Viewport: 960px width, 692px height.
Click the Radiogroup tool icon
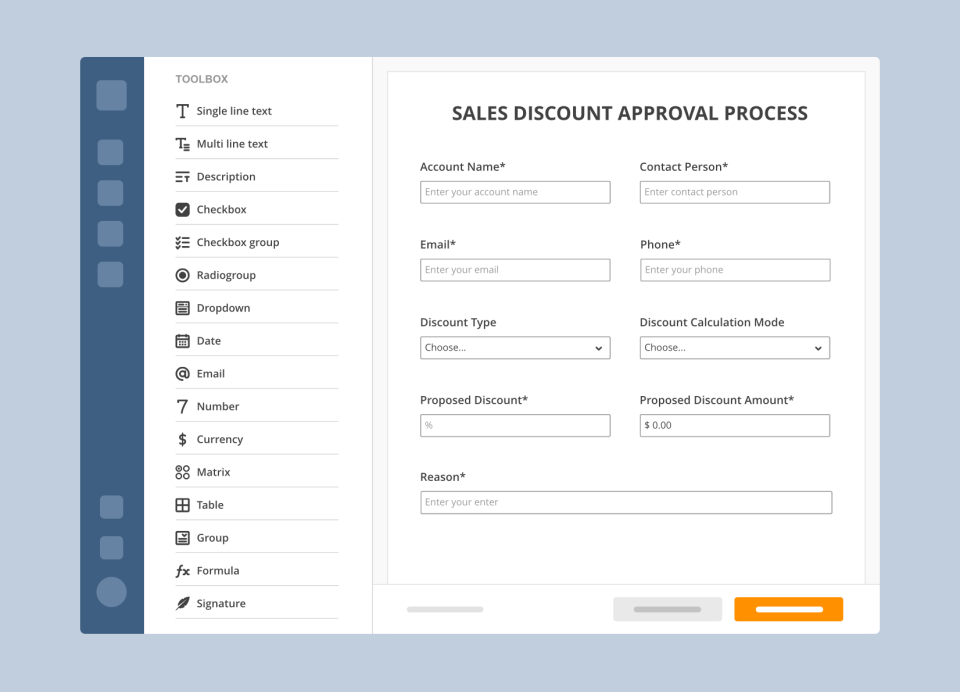point(182,275)
